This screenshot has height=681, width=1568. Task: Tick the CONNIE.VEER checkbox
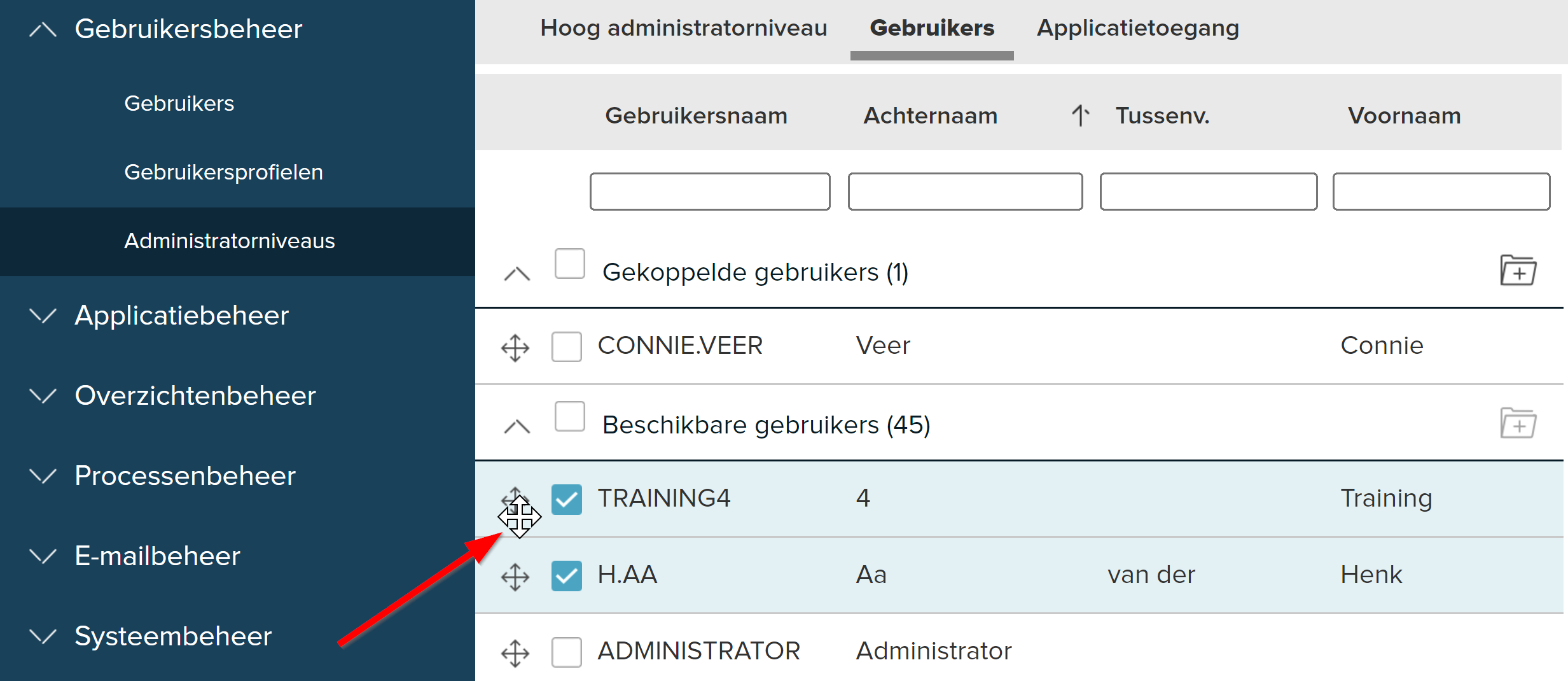[x=567, y=347]
